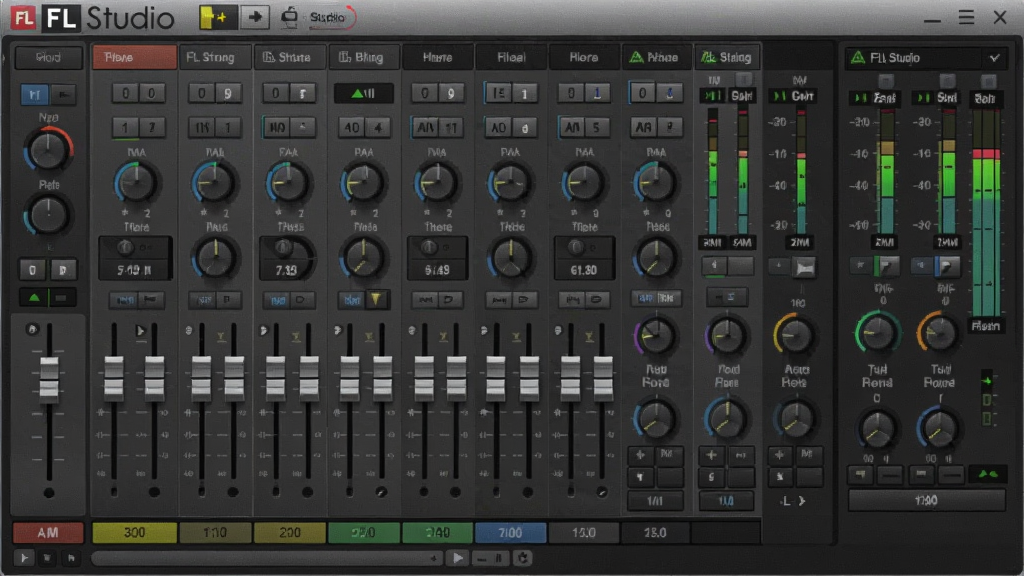
Task: Open the Studio pill selector in title bar
Action: pyautogui.click(x=331, y=18)
